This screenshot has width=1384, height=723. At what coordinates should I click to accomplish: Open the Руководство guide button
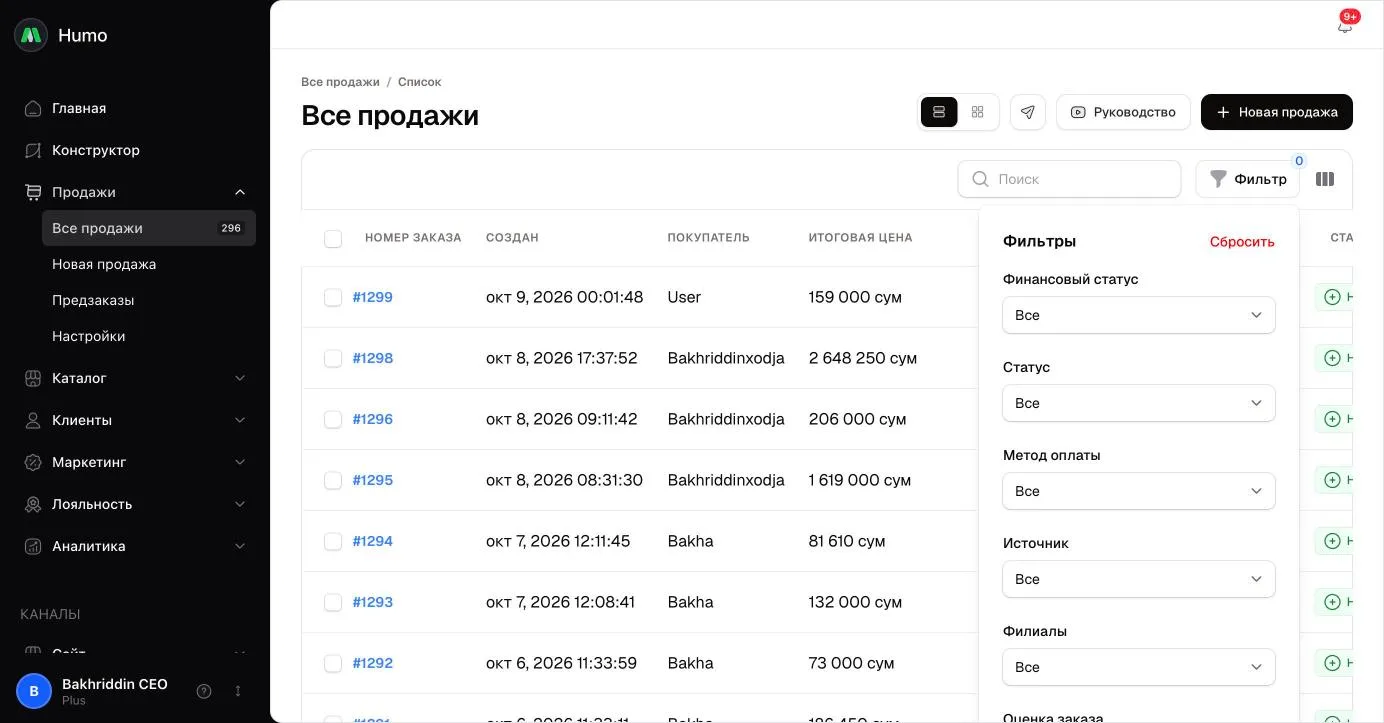[1123, 112]
